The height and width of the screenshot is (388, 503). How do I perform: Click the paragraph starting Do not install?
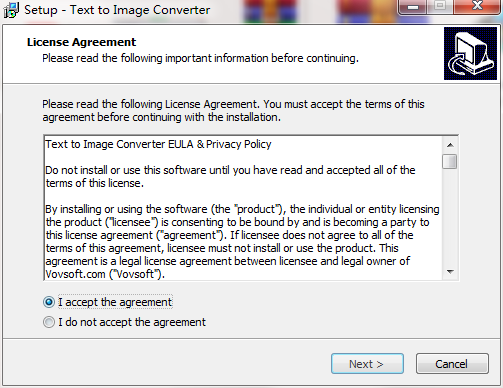pos(230,177)
